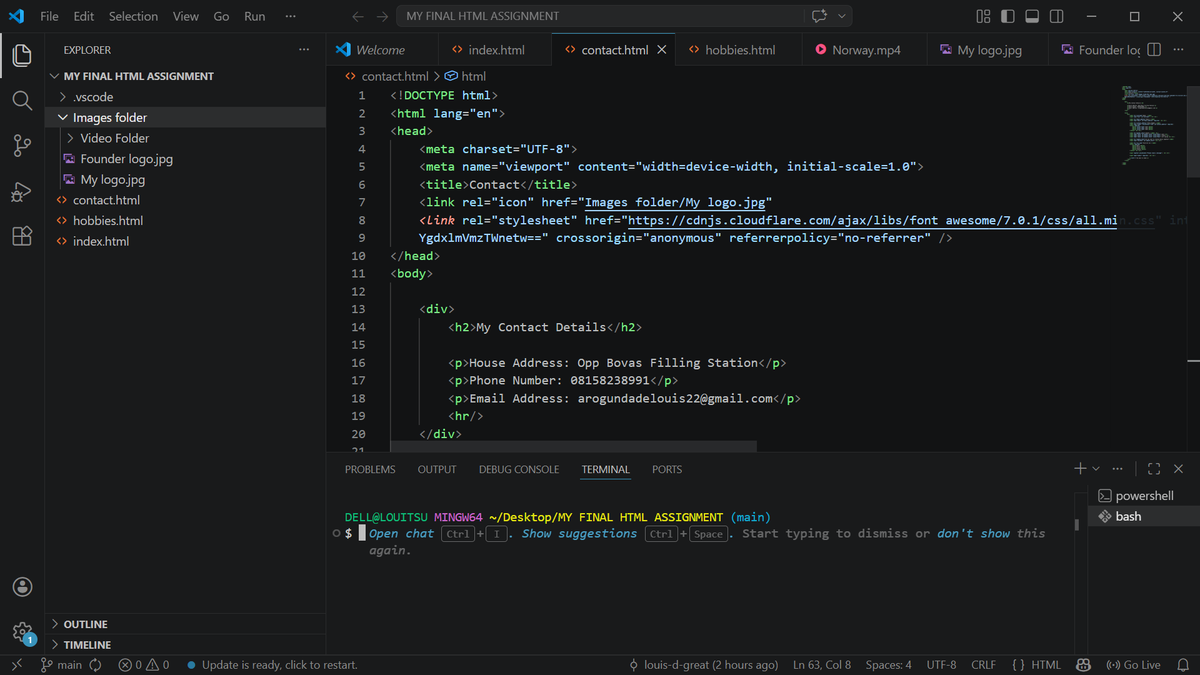
Task: Open the PROBLEMS panel tab
Action: click(370, 469)
